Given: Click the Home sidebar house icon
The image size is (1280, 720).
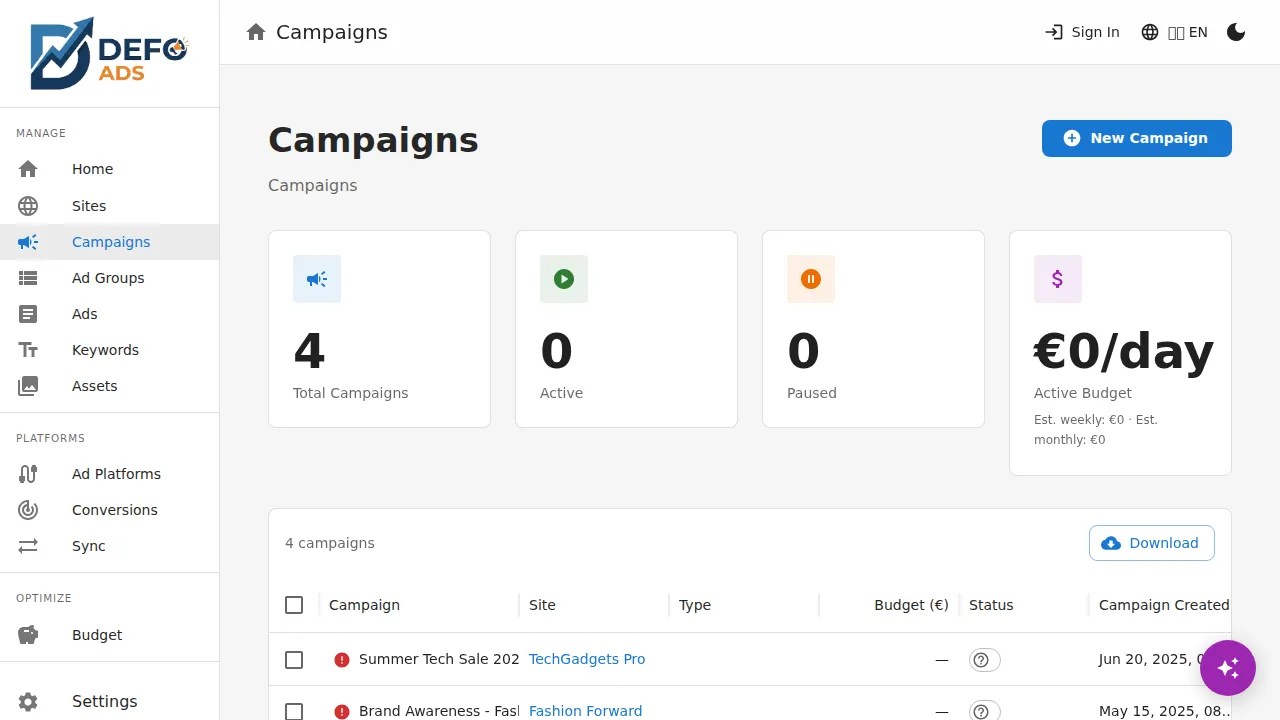Looking at the screenshot, I should click(x=28, y=169).
